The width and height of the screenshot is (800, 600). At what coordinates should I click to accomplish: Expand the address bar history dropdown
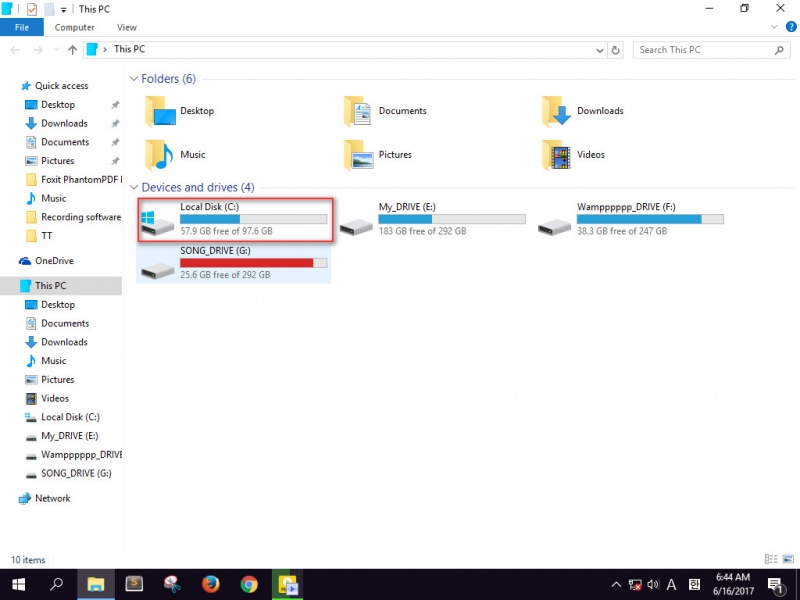click(x=599, y=50)
